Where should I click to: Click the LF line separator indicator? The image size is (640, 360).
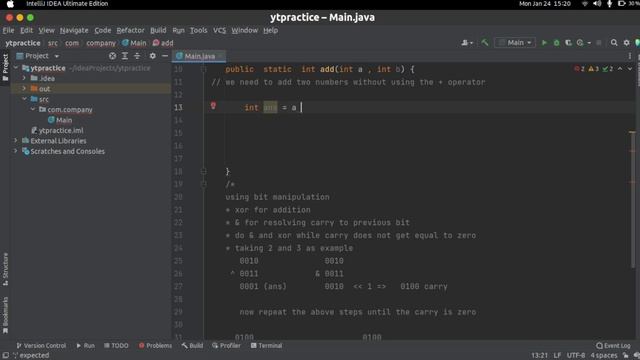coord(557,355)
